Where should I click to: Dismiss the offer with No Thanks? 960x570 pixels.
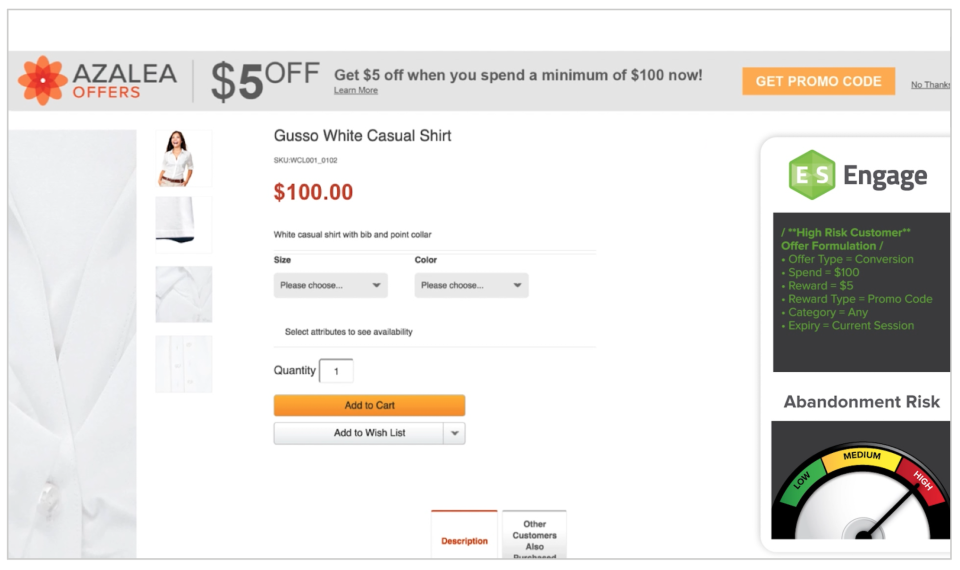pyautogui.click(x=930, y=85)
